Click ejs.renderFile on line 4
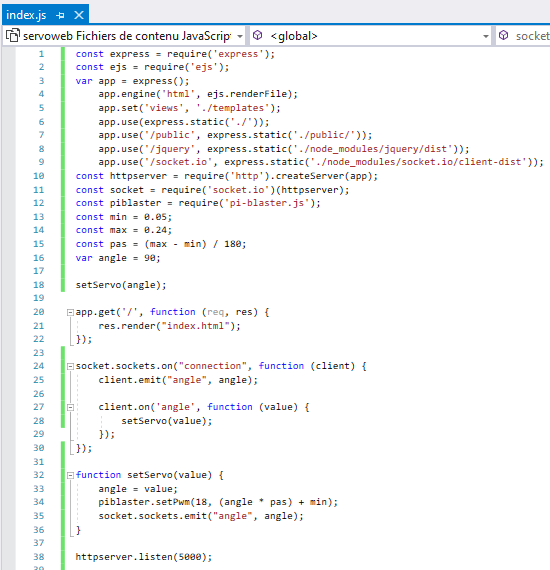 pos(247,94)
